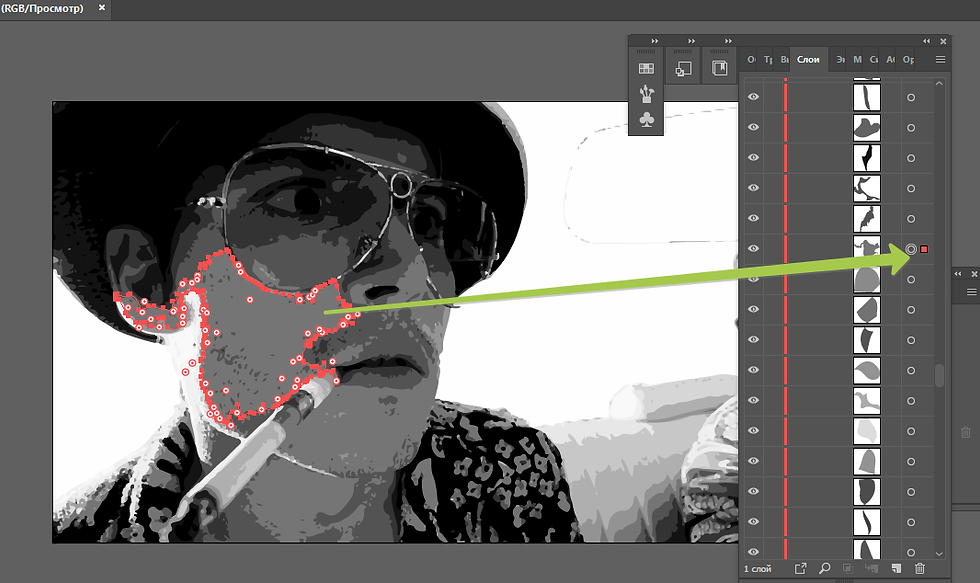
Task: Open the Symbols club-shaped panel icon
Action: (x=646, y=119)
